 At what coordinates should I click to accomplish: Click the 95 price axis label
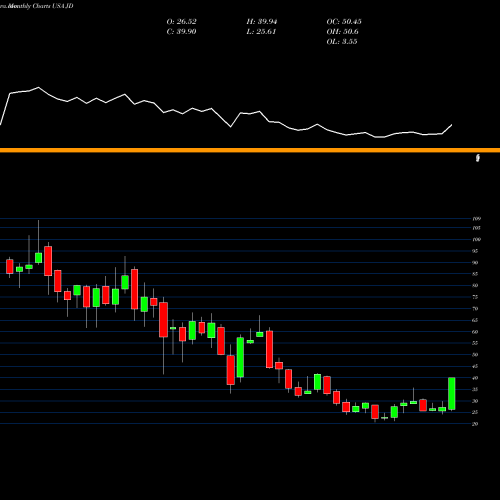[x=475, y=251]
